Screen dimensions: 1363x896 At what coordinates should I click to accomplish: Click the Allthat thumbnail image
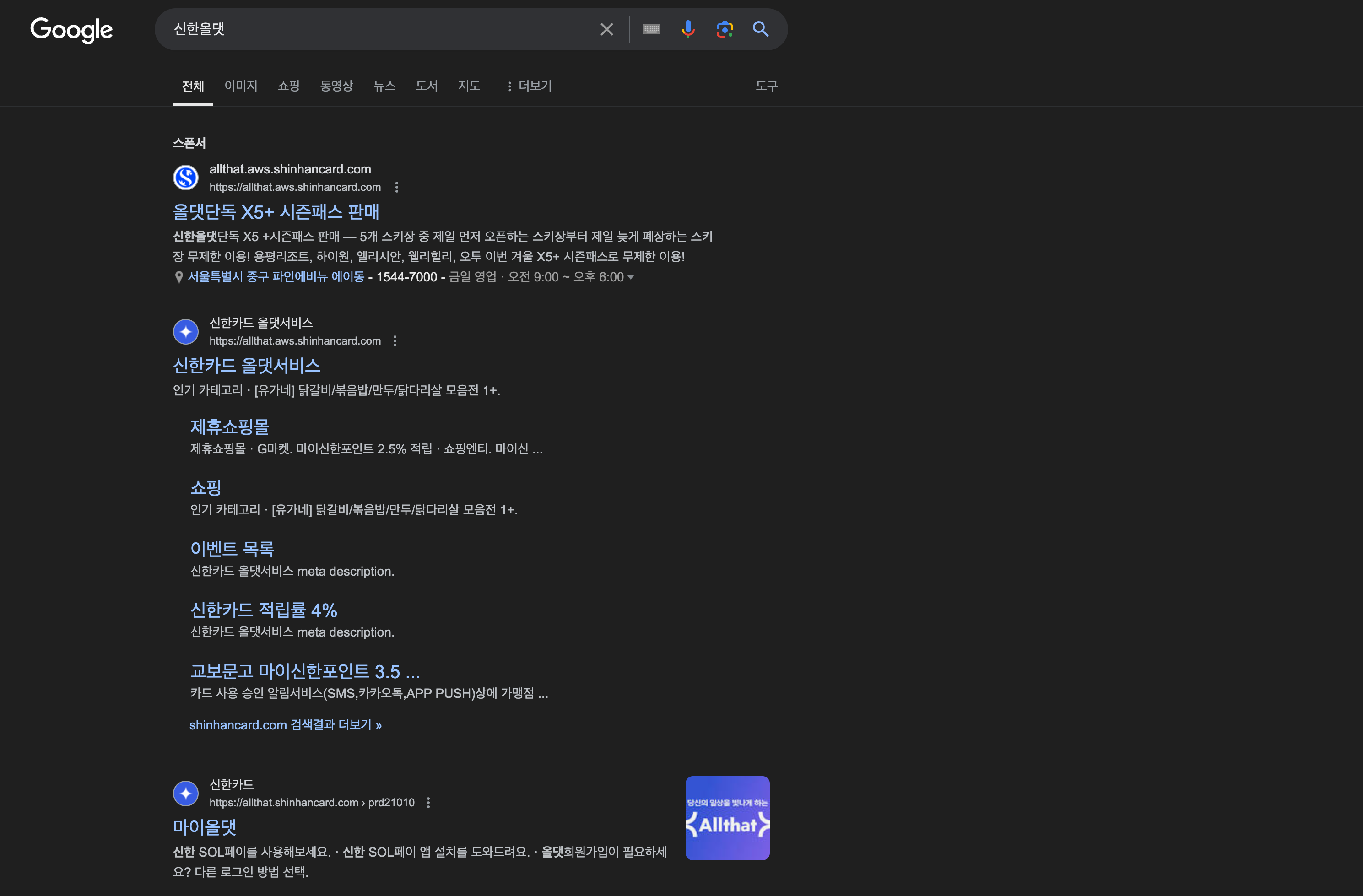point(727,818)
